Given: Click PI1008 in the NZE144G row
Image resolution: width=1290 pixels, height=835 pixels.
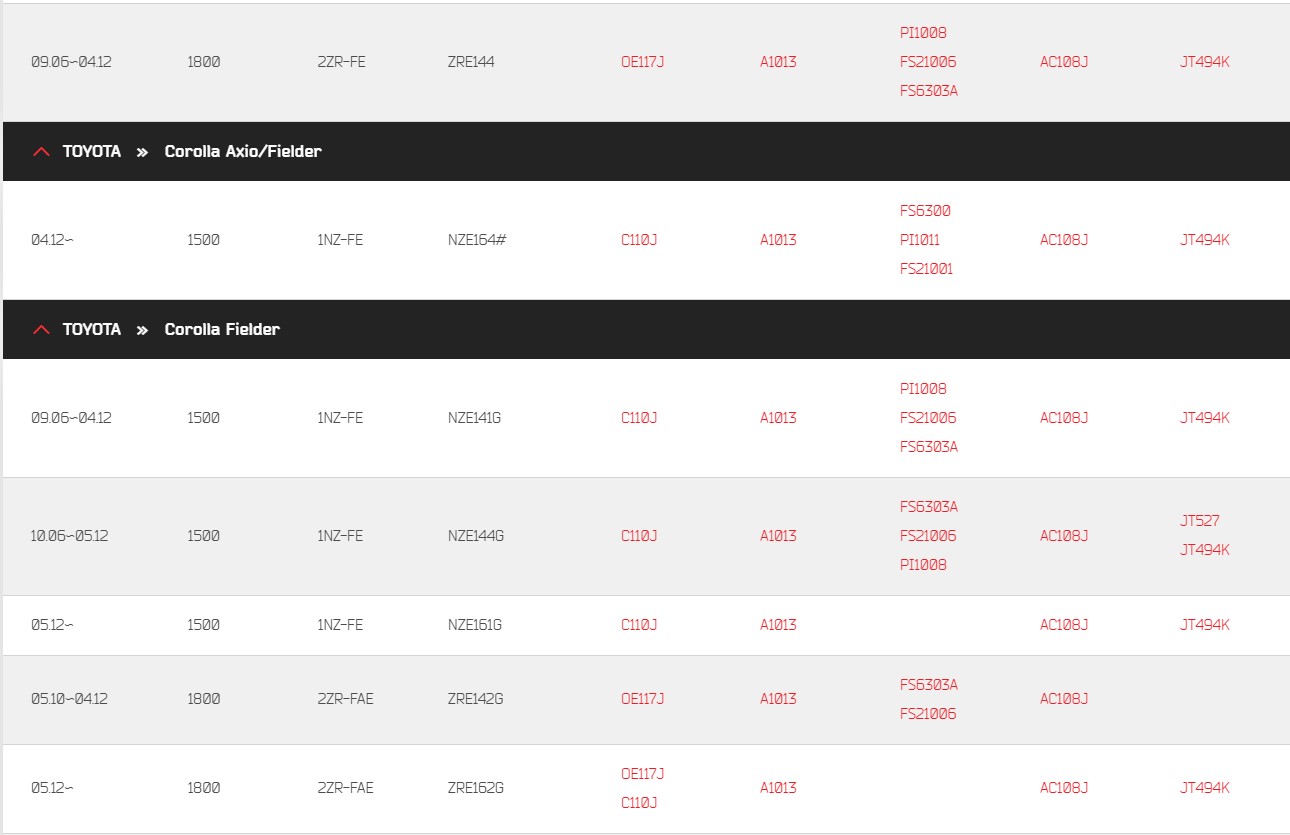Looking at the screenshot, I should (923, 565).
